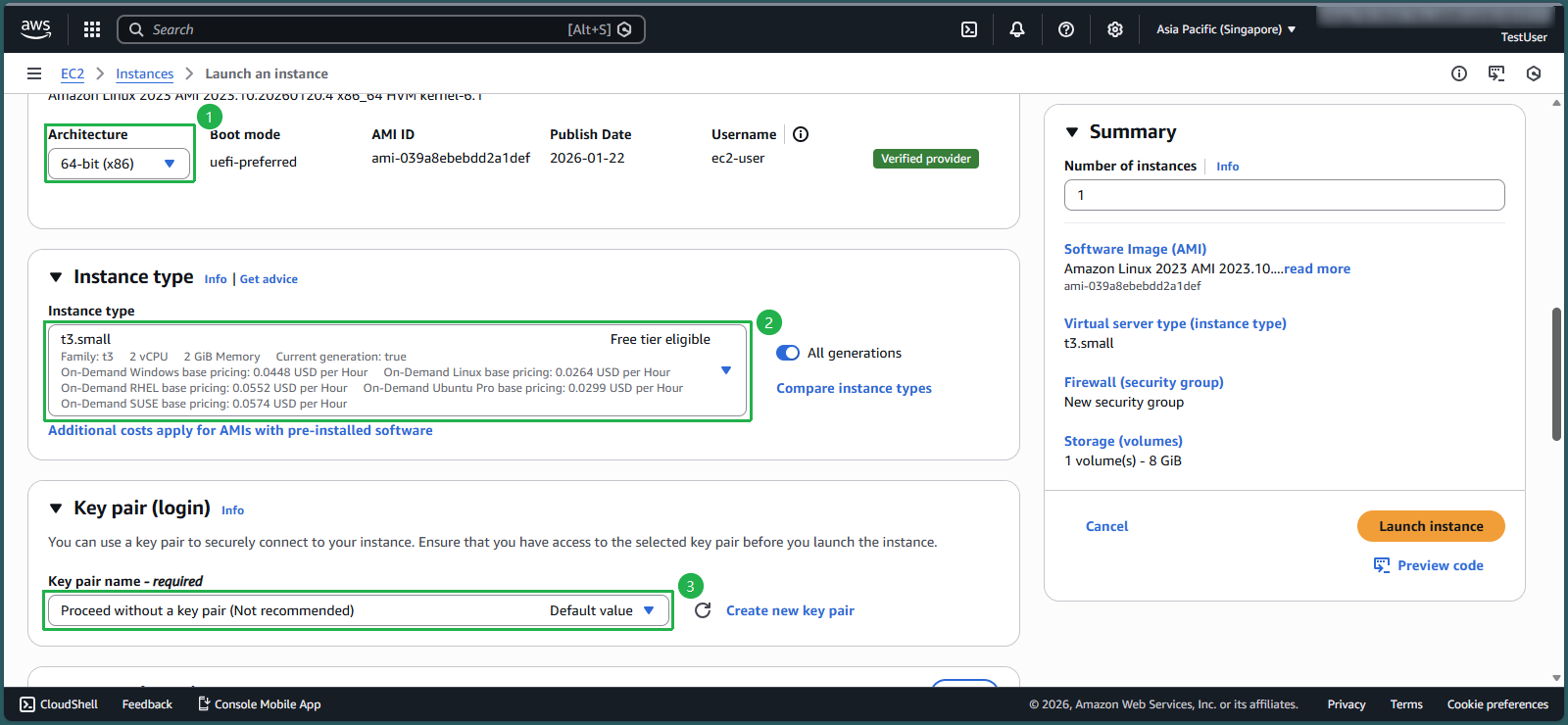Click the Number of instances field

click(1284, 195)
